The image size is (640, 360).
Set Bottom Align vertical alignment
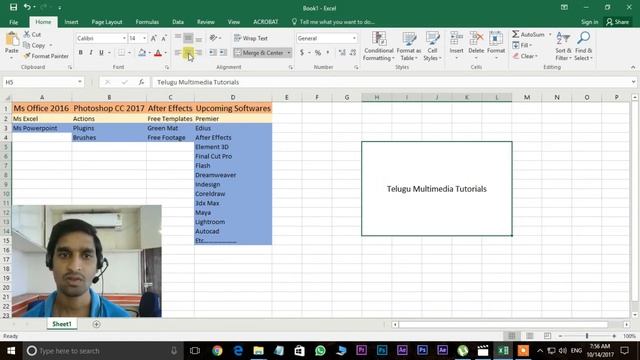point(198,38)
